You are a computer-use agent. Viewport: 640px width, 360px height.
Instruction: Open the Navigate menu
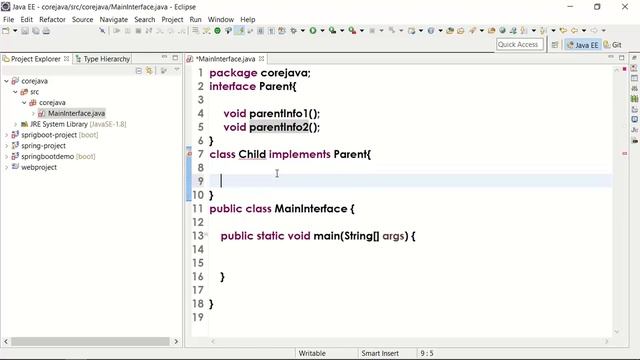(113, 19)
